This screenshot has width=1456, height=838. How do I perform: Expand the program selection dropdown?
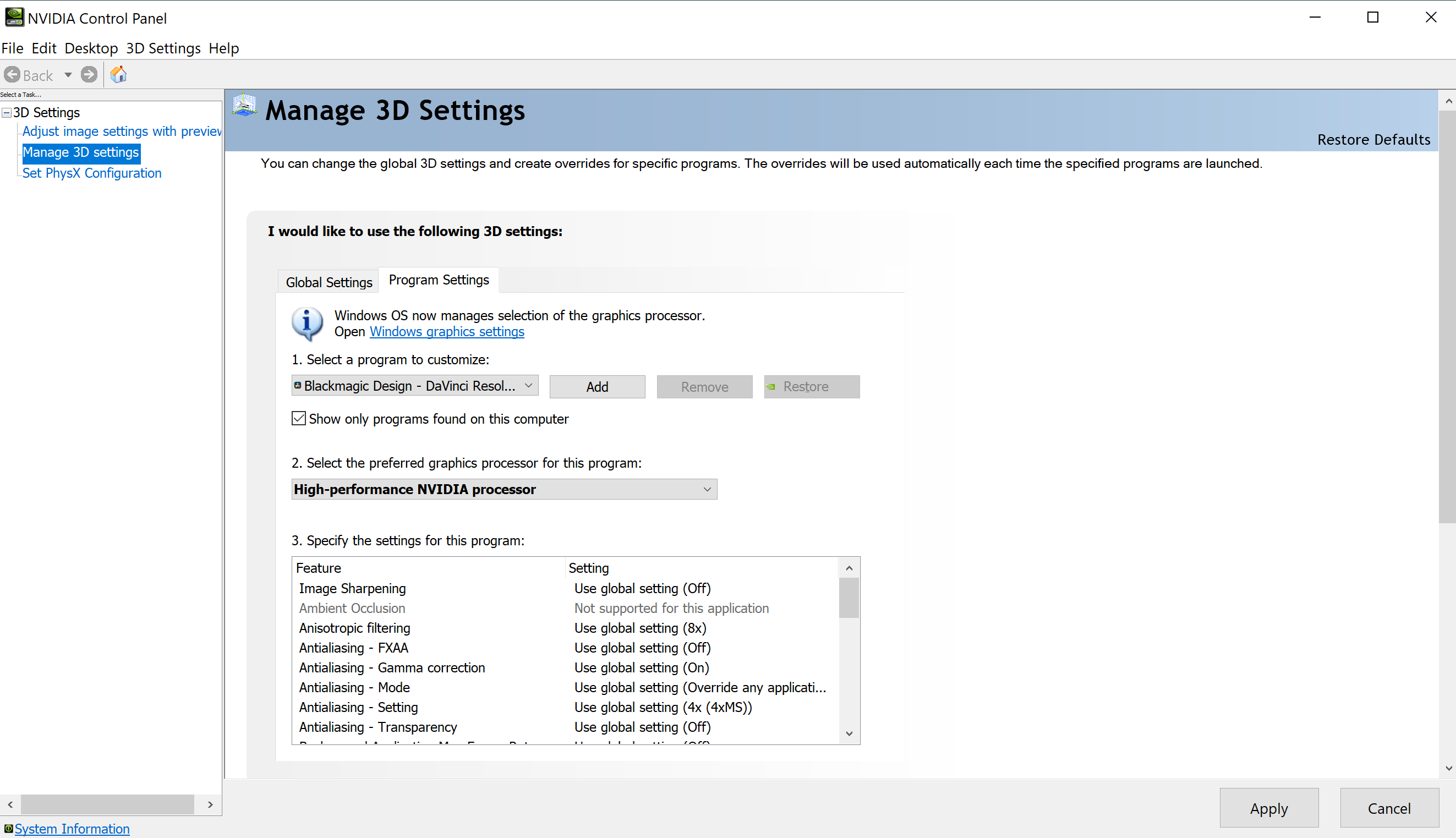pos(527,385)
